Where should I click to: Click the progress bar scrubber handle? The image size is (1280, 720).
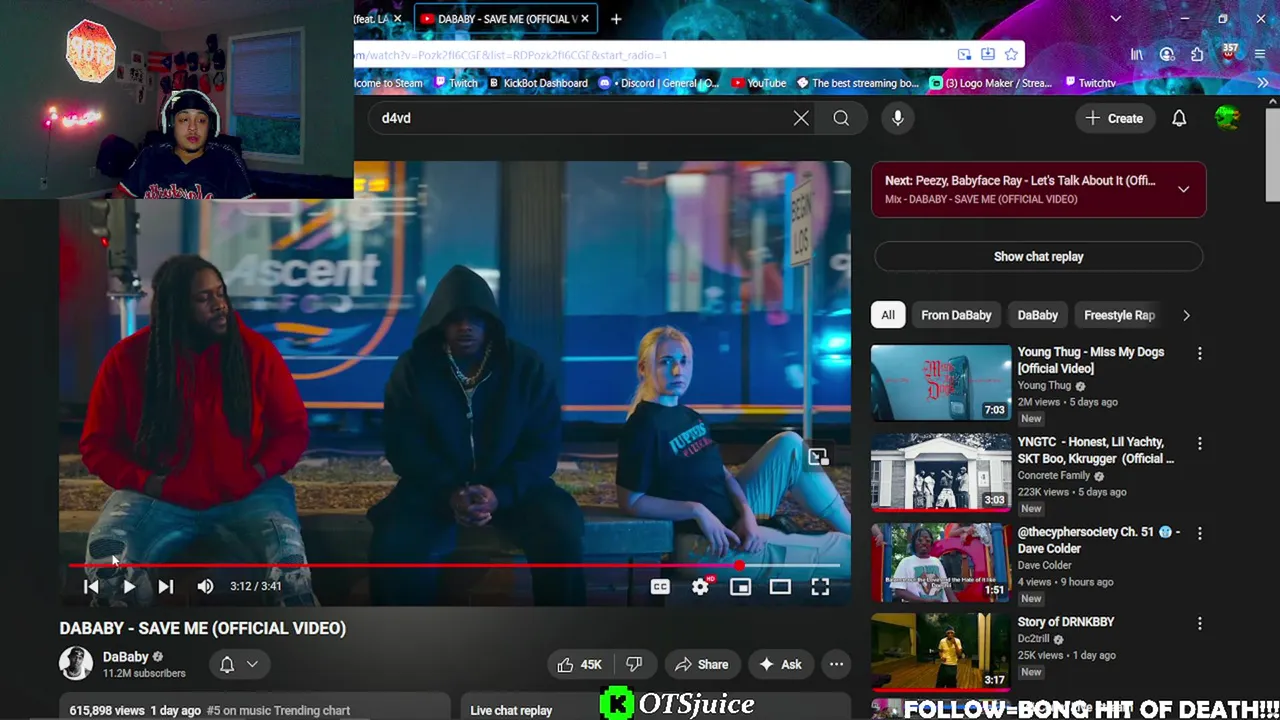click(739, 566)
